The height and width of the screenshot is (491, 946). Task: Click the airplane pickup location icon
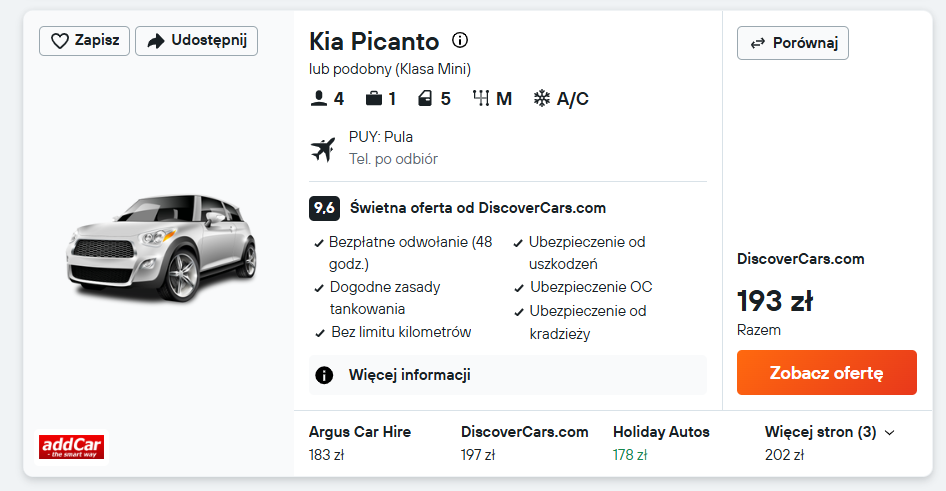point(323,149)
